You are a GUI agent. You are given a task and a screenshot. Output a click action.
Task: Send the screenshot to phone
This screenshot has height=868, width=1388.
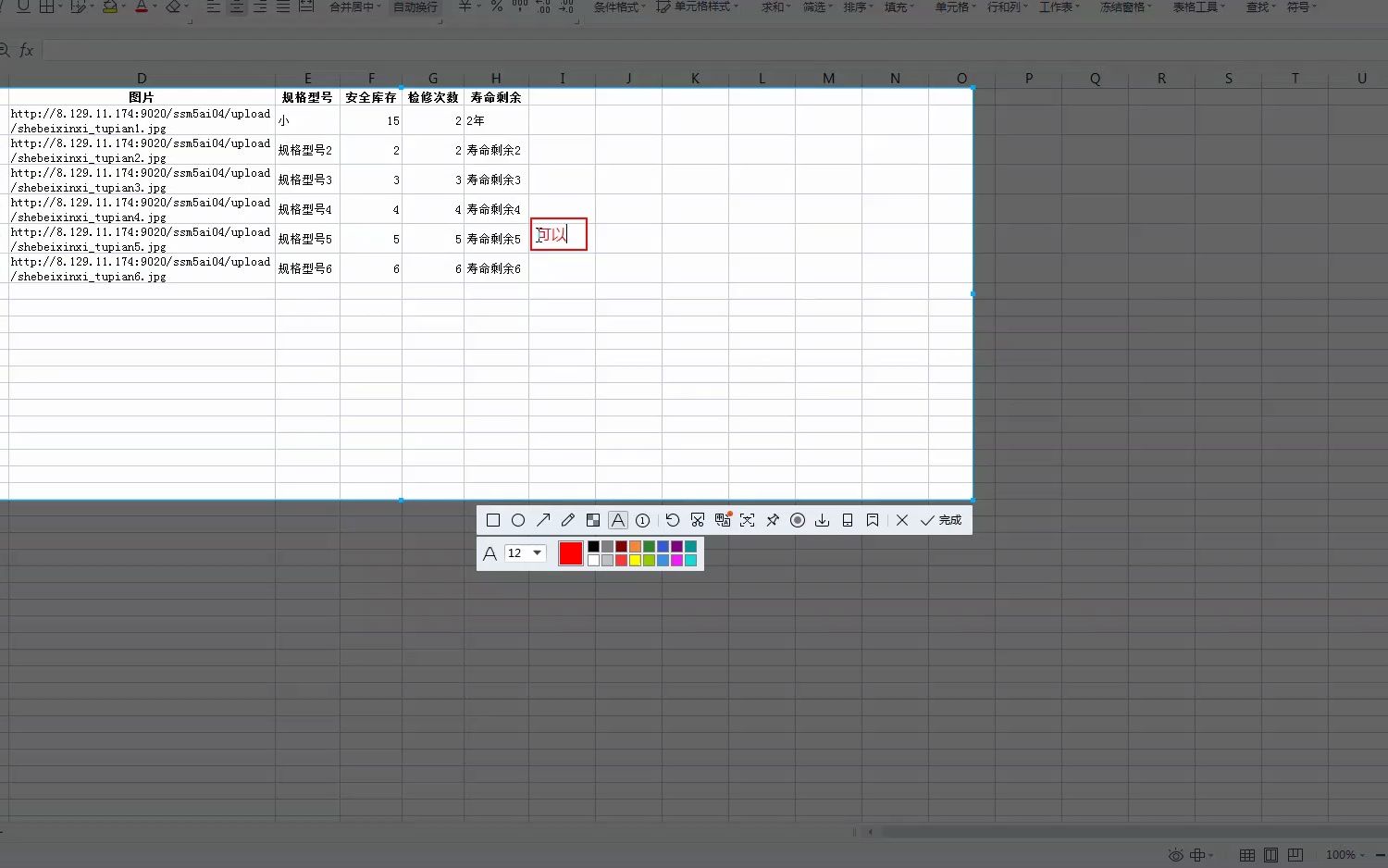(x=847, y=520)
